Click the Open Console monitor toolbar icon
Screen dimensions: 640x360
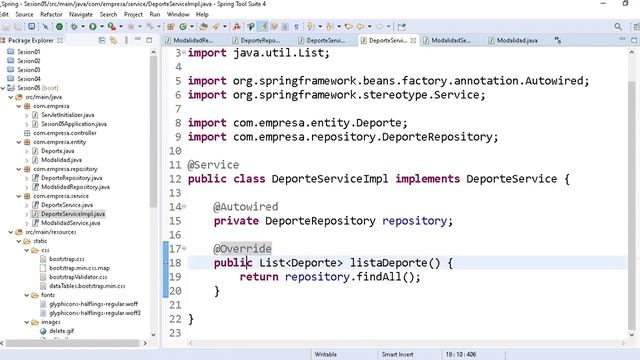(x=31, y=27)
